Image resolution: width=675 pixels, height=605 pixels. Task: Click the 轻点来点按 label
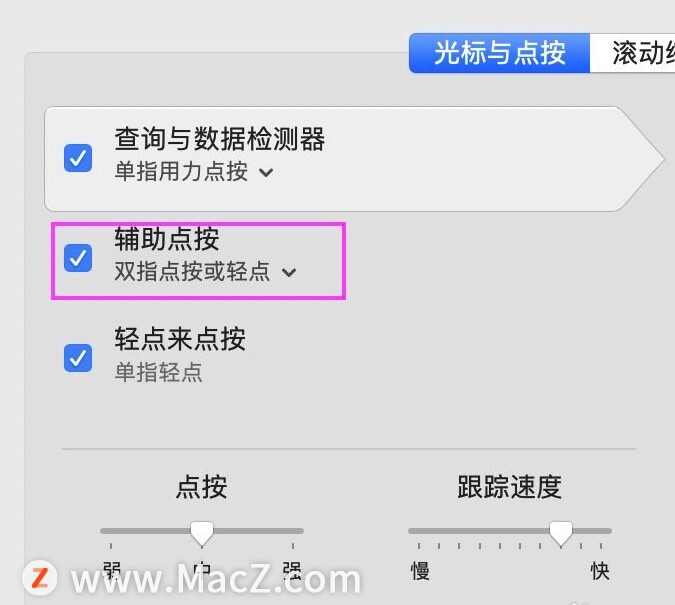(180, 338)
